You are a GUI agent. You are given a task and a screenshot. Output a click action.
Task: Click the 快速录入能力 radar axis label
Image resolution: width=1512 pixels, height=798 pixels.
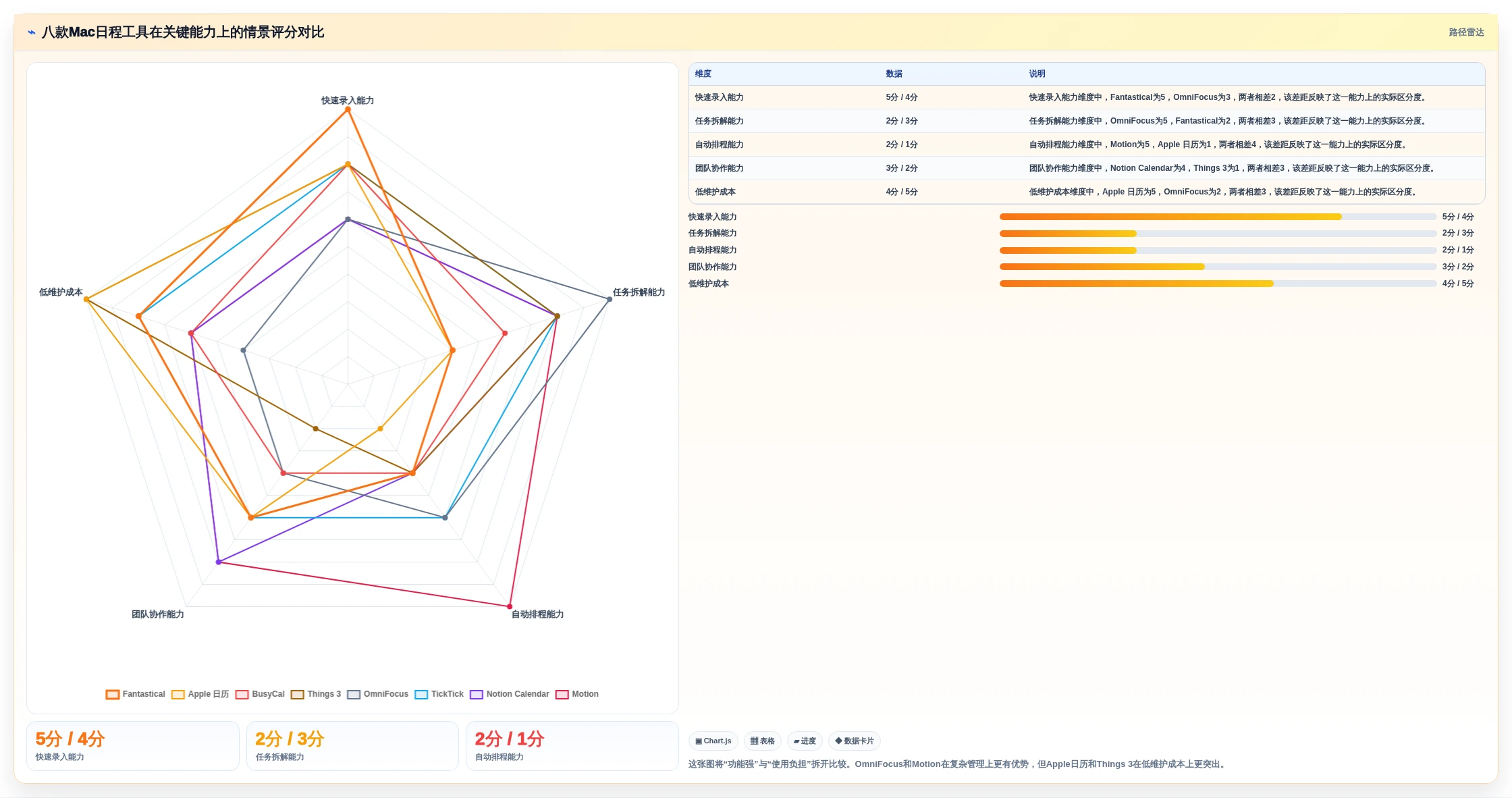[348, 101]
